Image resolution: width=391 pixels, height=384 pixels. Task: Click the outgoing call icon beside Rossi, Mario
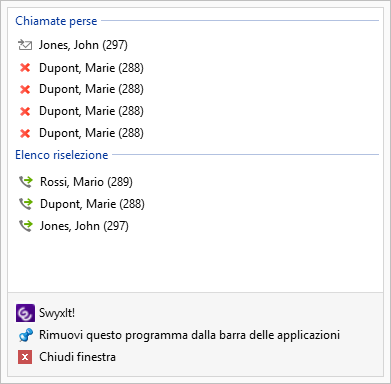(x=25, y=182)
